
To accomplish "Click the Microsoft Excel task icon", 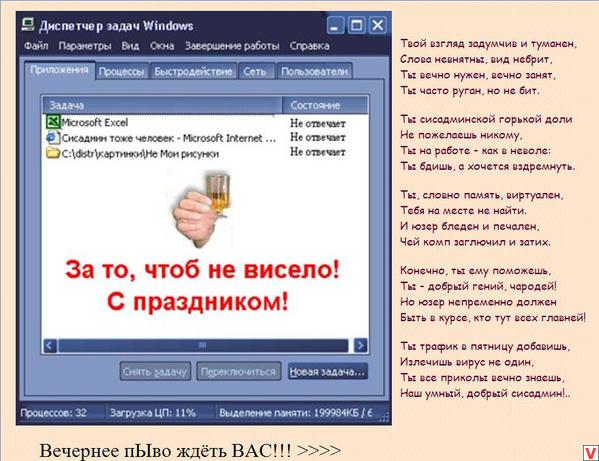I will pos(53,122).
